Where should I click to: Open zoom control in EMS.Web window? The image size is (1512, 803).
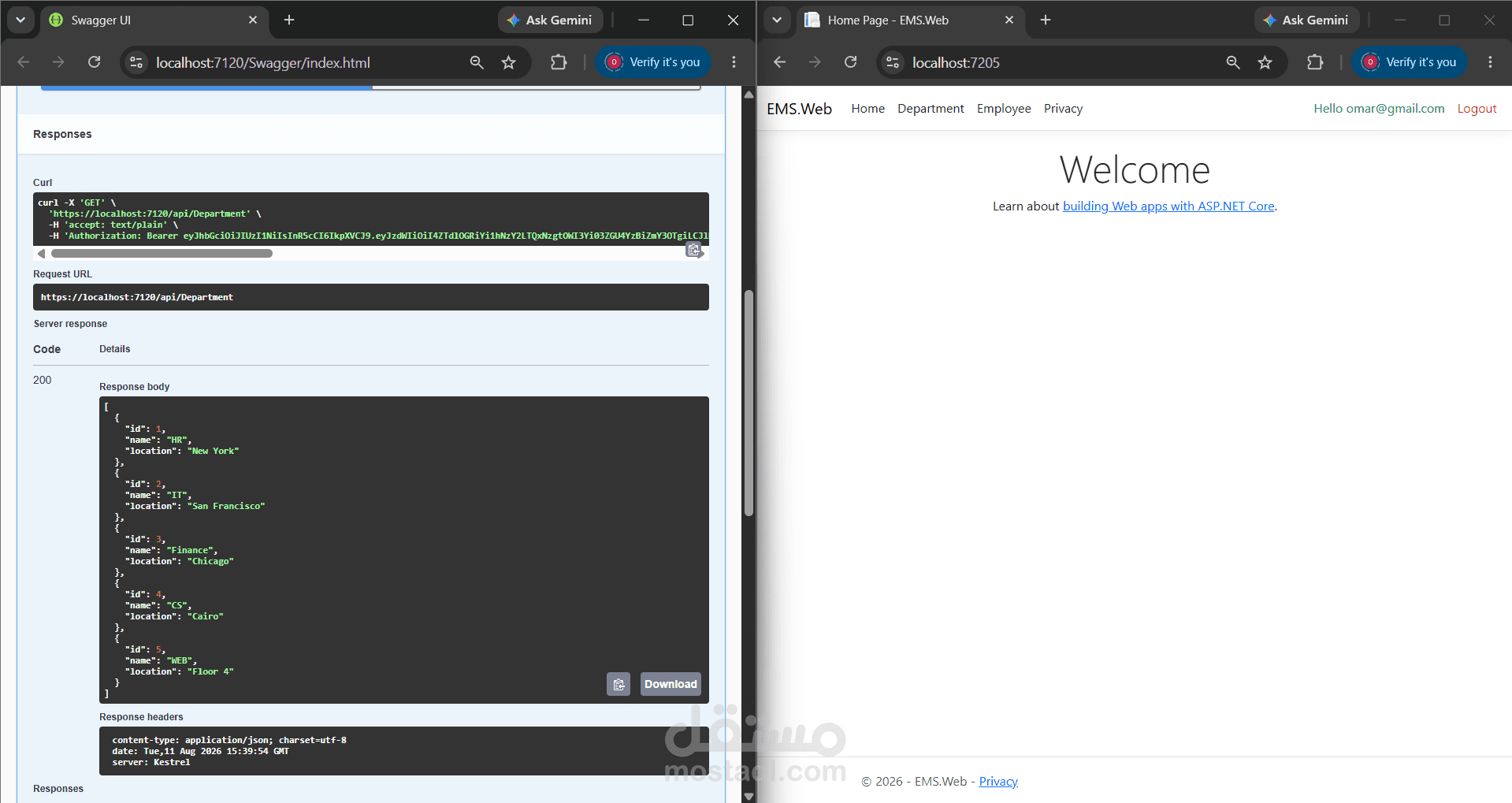tap(1233, 62)
